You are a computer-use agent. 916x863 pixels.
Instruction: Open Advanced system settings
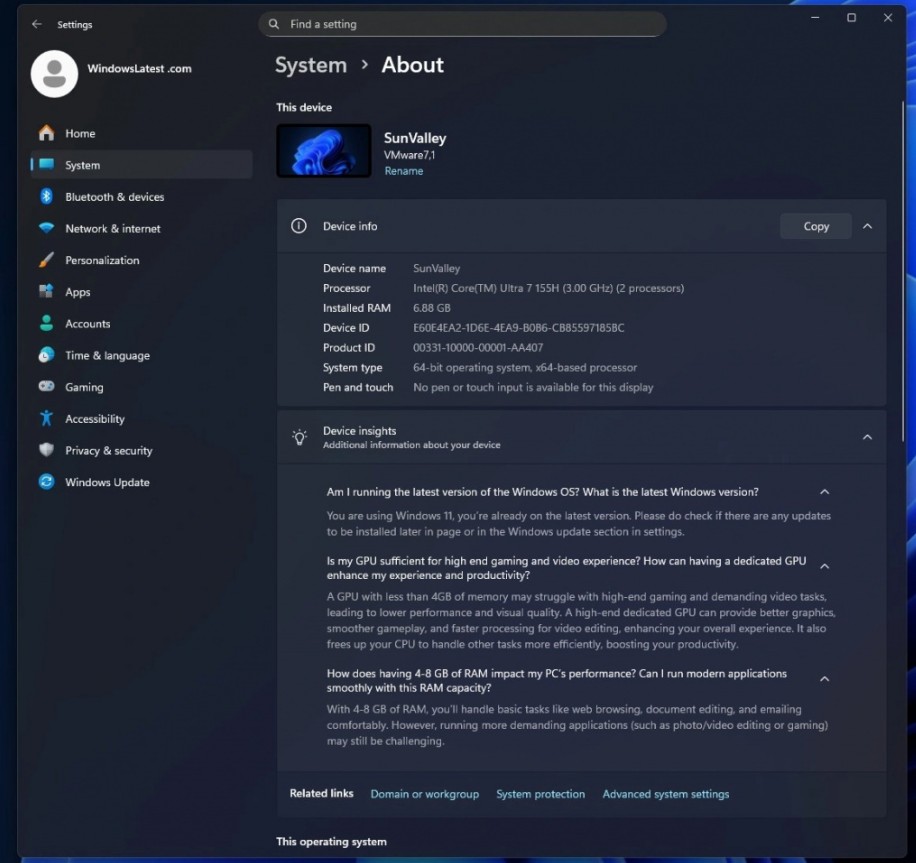(x=665, y=793)
